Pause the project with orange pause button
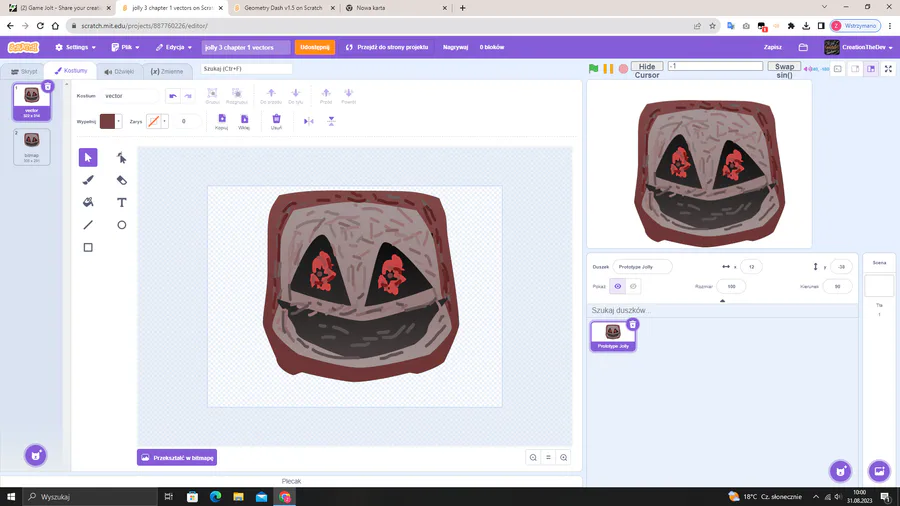 tap(608, 69)
